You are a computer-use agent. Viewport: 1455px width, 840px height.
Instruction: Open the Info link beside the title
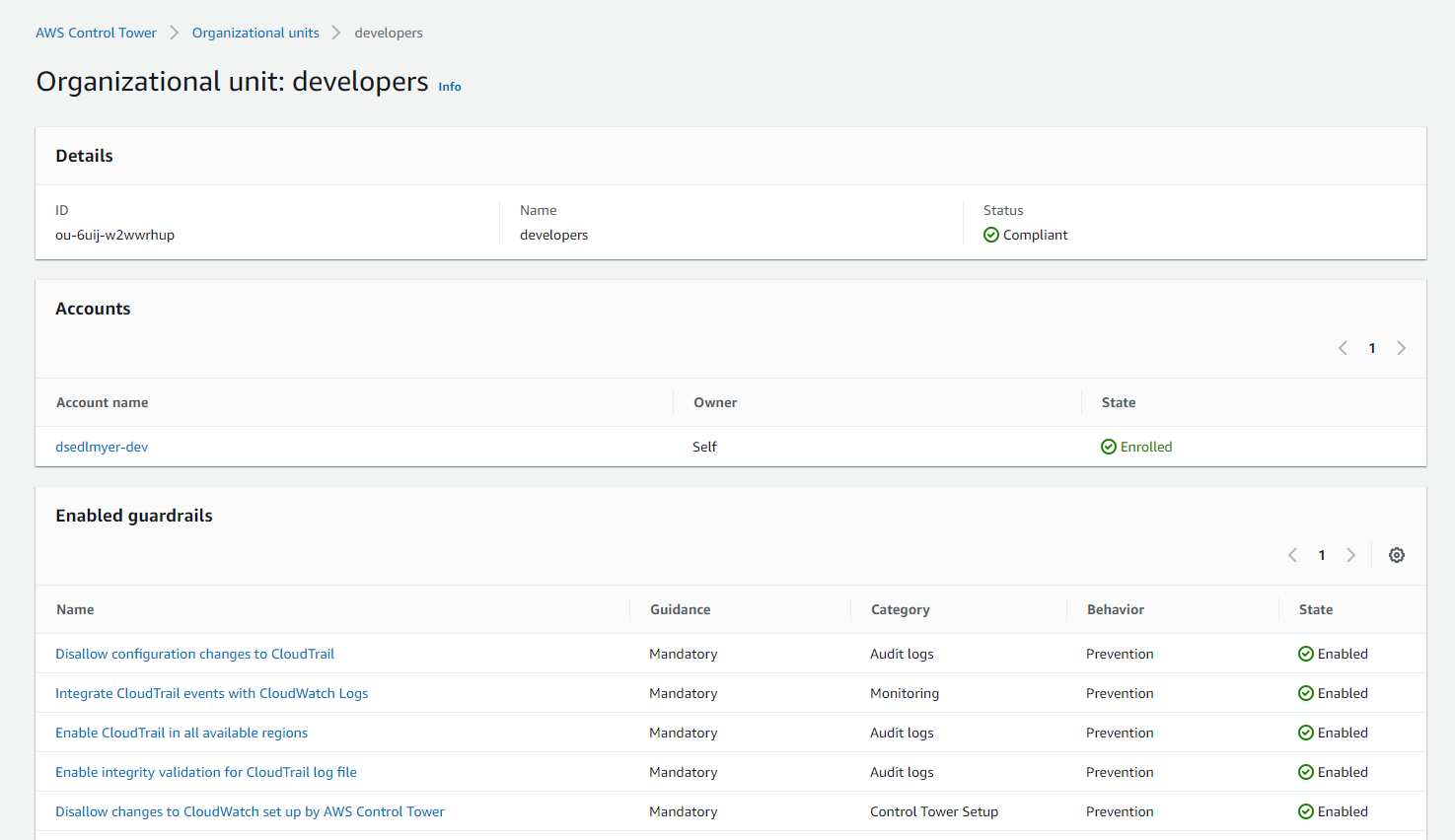(450, 87)
